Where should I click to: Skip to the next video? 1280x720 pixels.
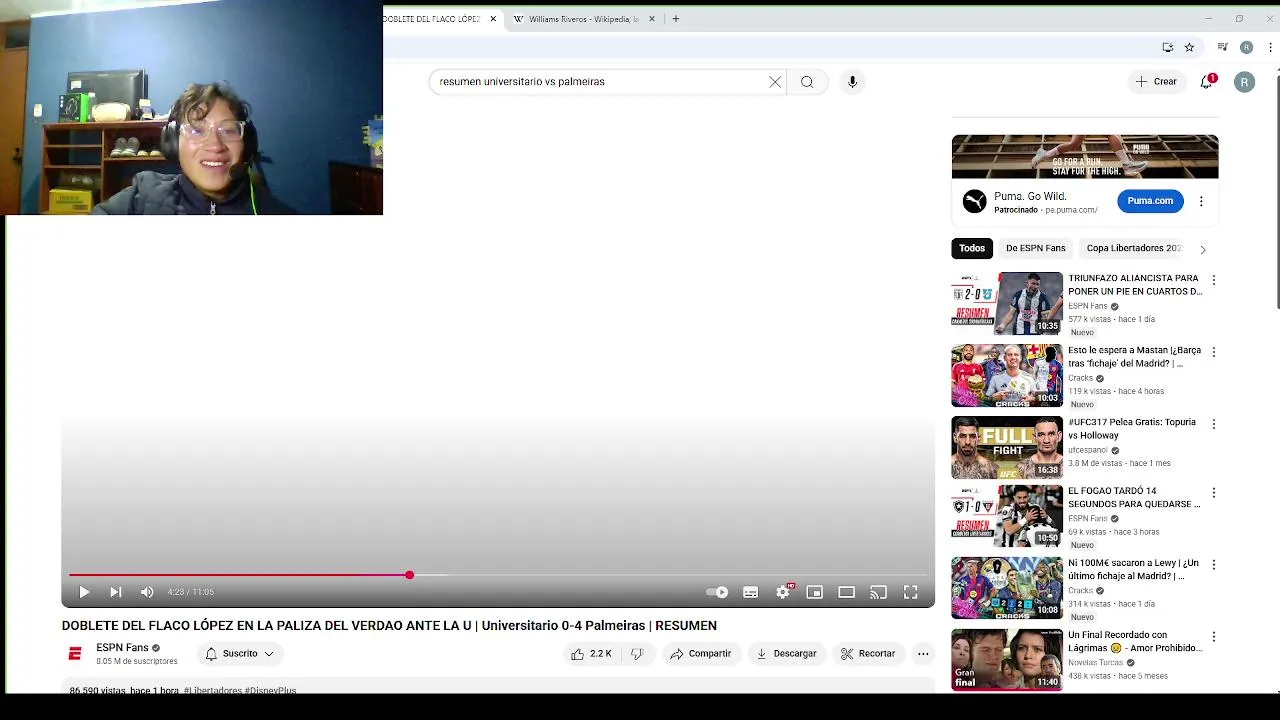(116, 592)
